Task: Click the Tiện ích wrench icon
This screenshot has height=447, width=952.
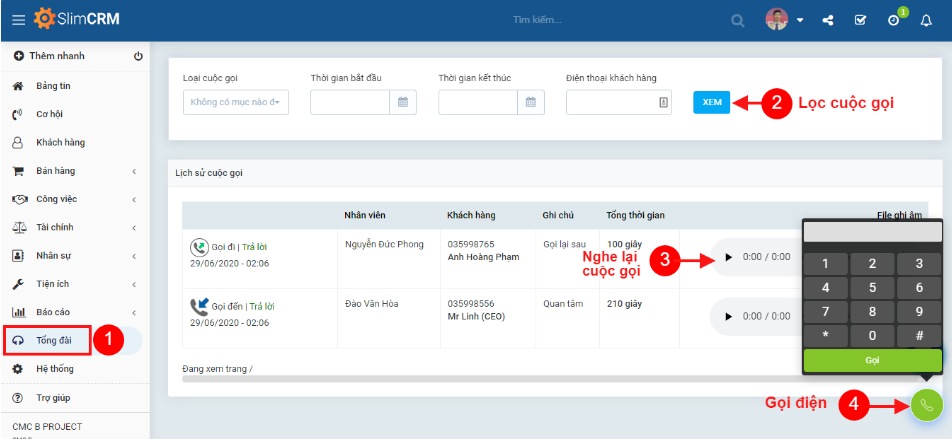Action: coord(18,284)
